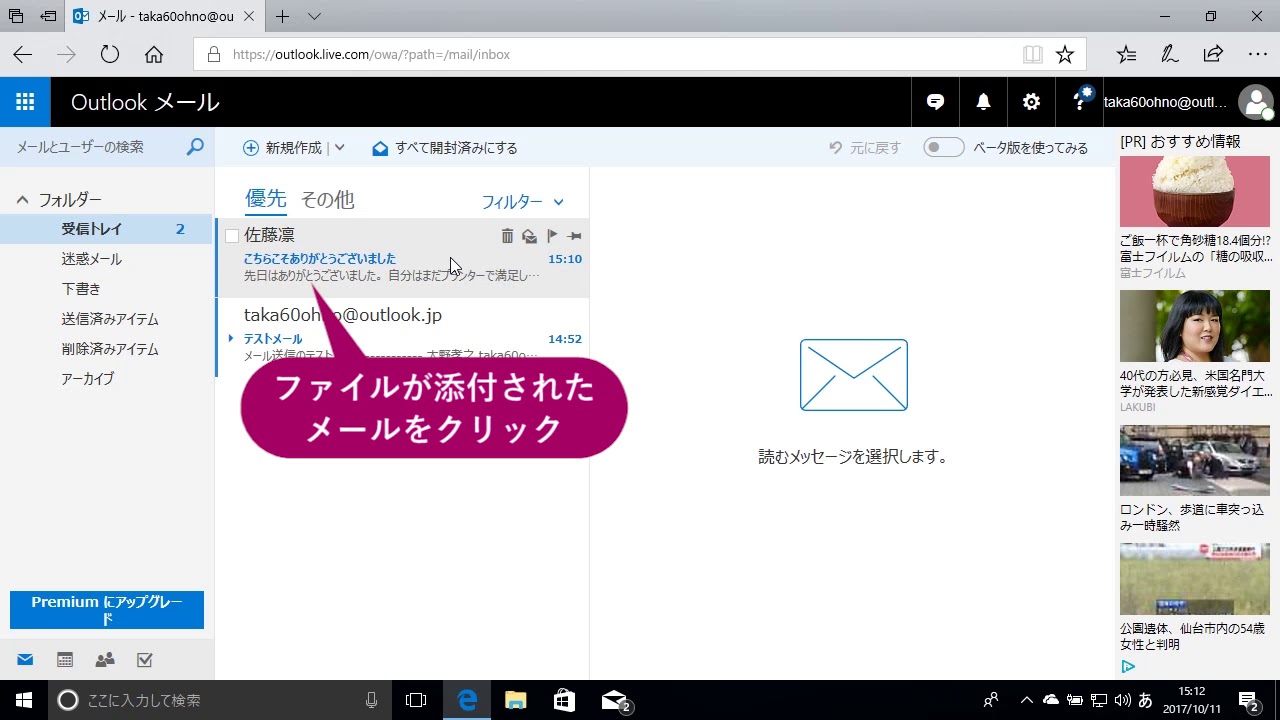The height and width of the screenshot is (720, 1280).
Task: Open the settings gear in Outlook header
Action: (x=1031, y=102)
